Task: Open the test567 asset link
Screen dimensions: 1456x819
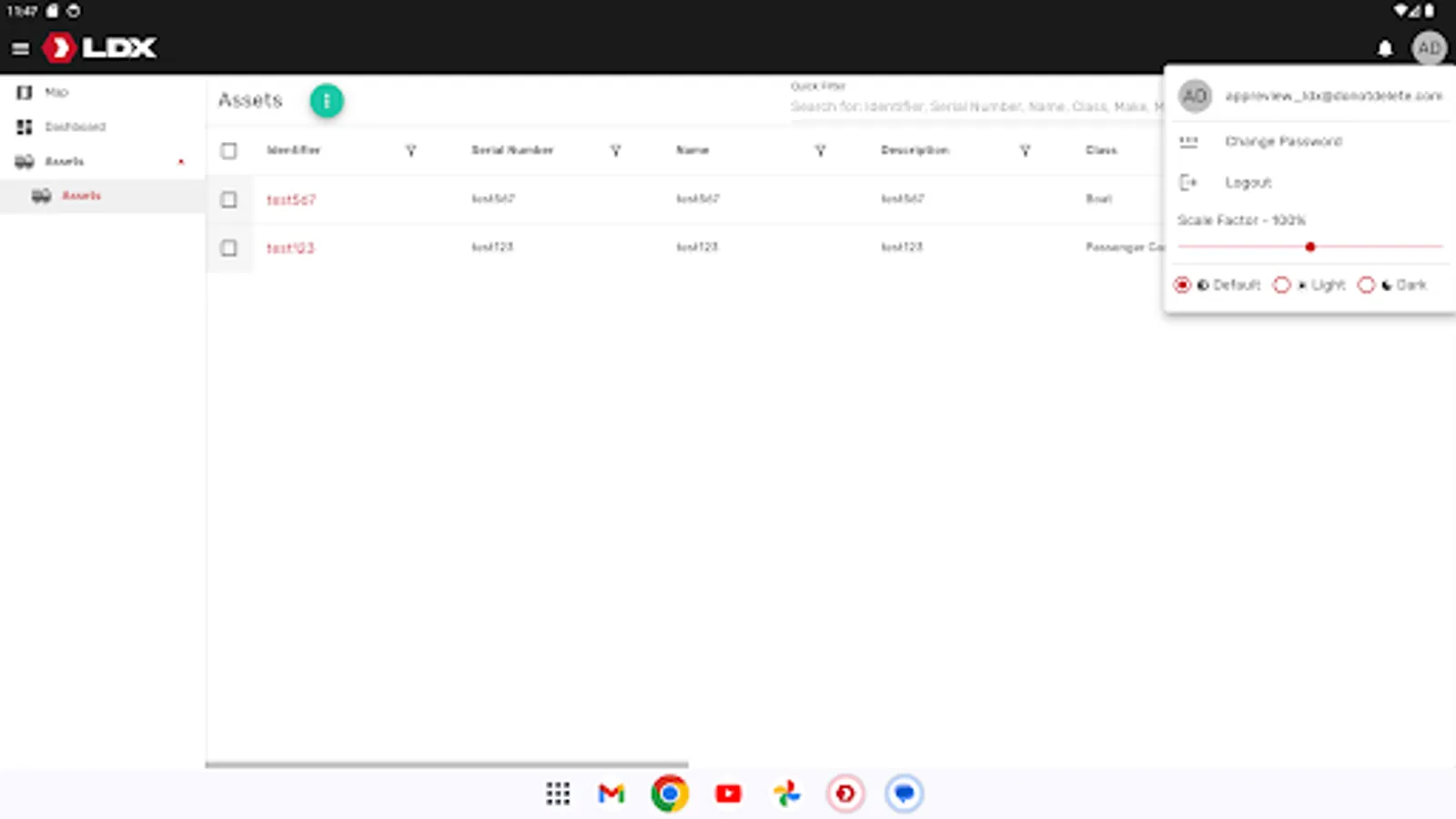Action: click(290, 199)
